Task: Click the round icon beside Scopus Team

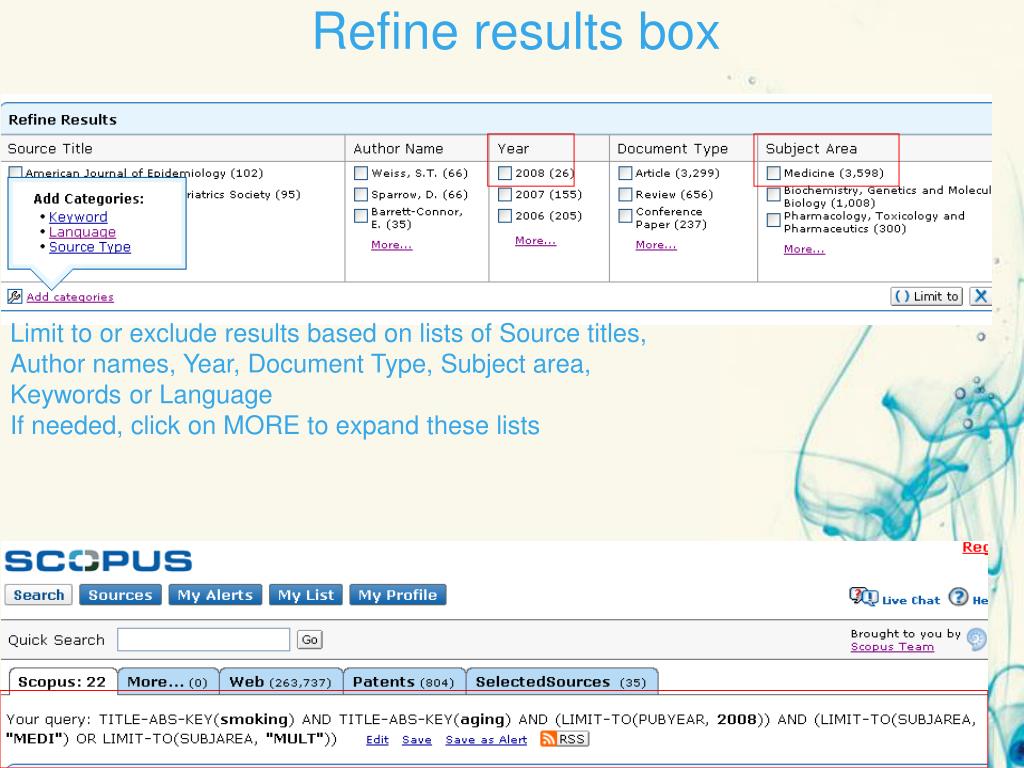Action: (976, 639)
